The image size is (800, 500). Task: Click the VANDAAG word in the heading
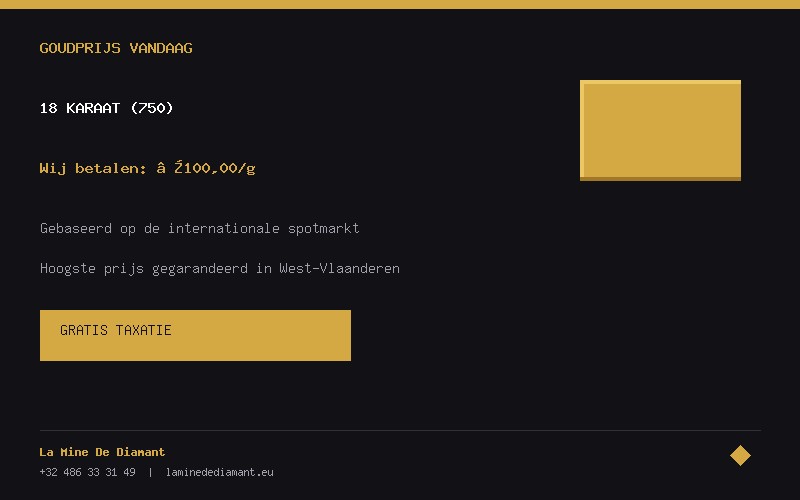[161, 48]
